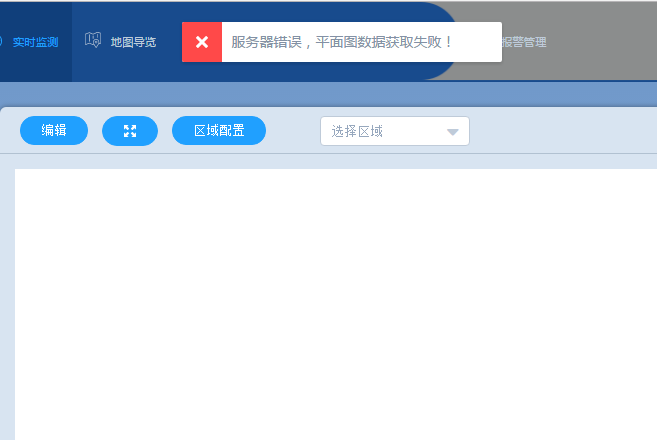The height and width of the screenshot is (440, 657).
Task: Click the map icon beside 地图导览
Action: (x=93, y=40)
